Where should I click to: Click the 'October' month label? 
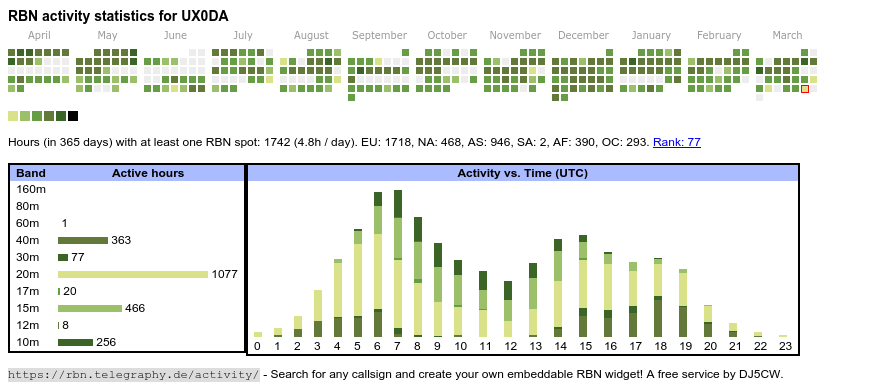tap(447, 36)
